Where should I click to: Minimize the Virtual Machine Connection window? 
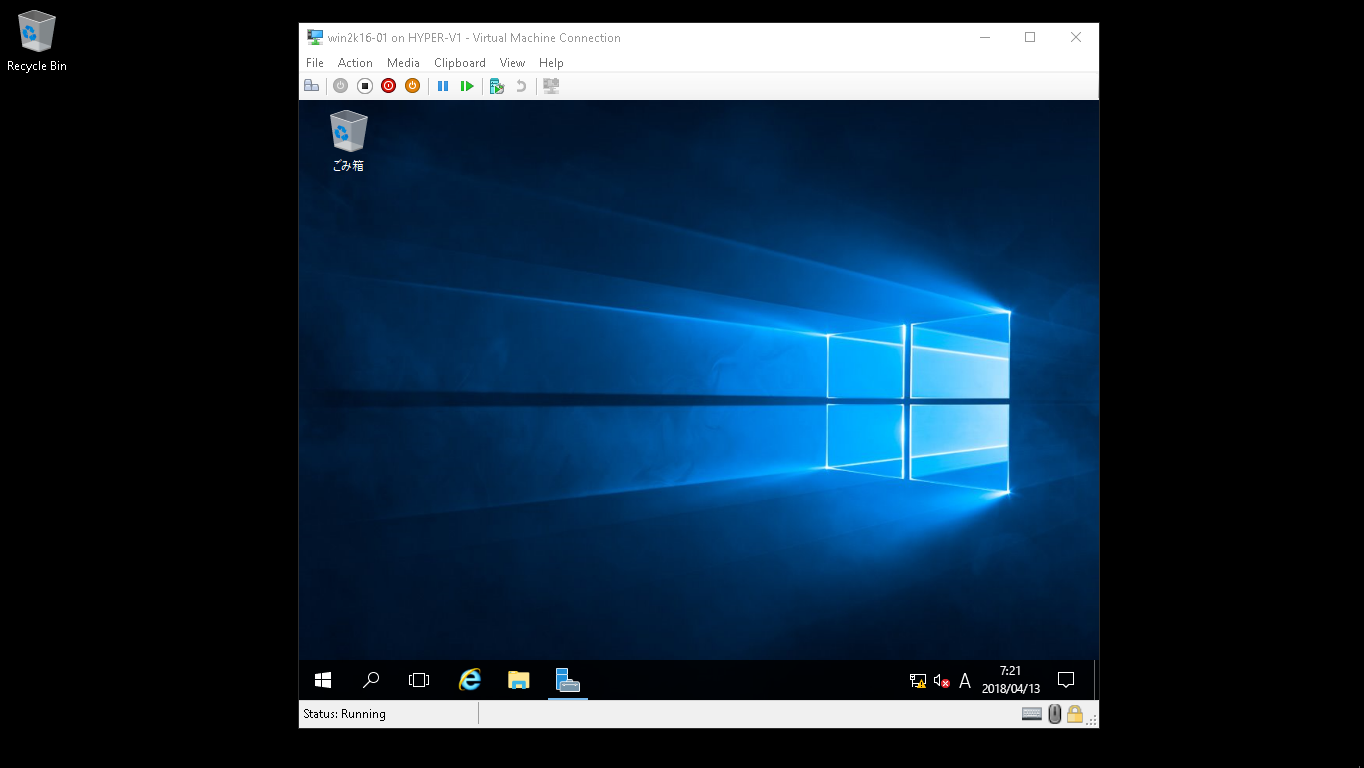pos(985,37)
